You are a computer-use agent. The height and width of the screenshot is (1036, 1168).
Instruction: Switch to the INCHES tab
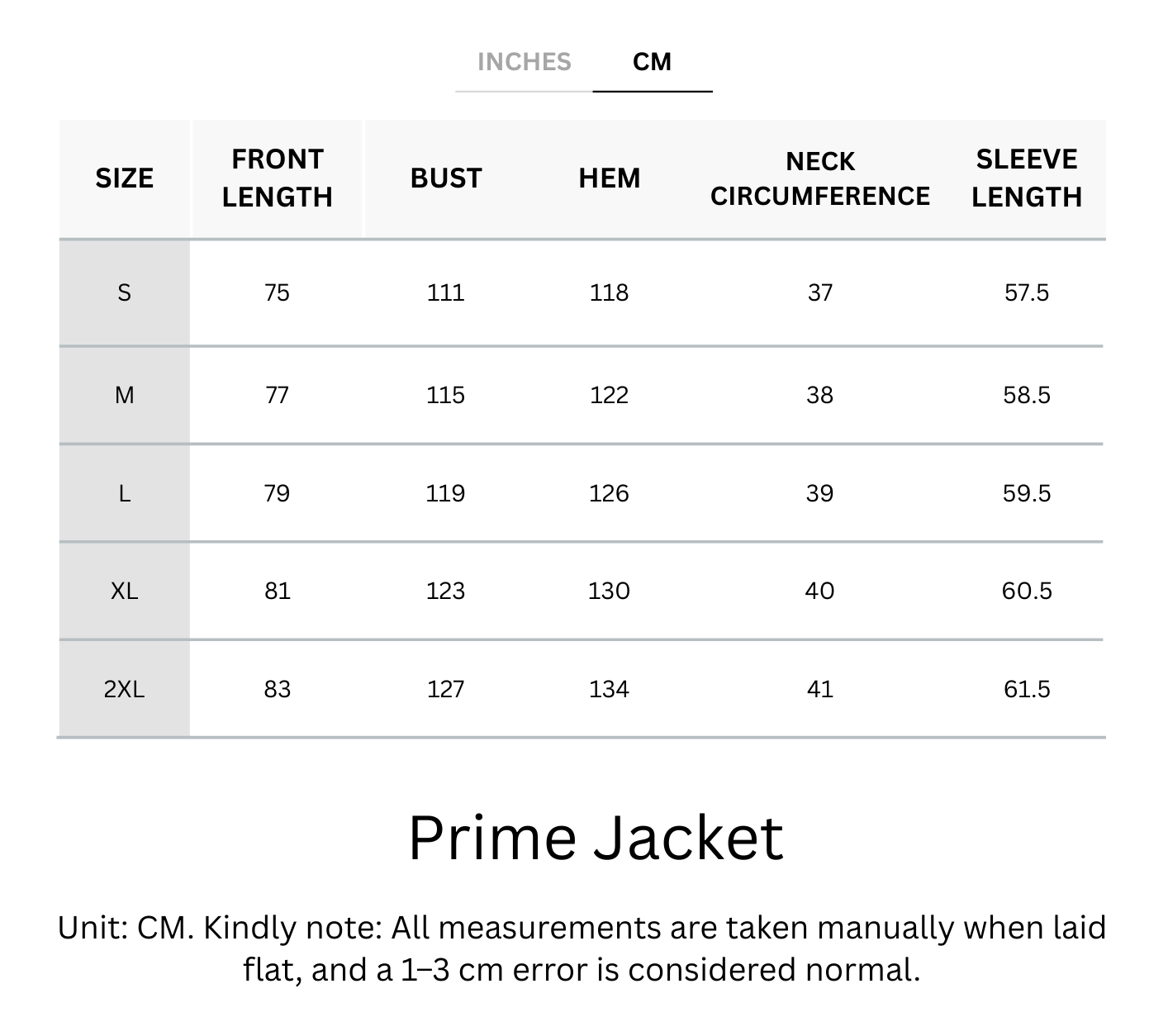click(524, 62)
